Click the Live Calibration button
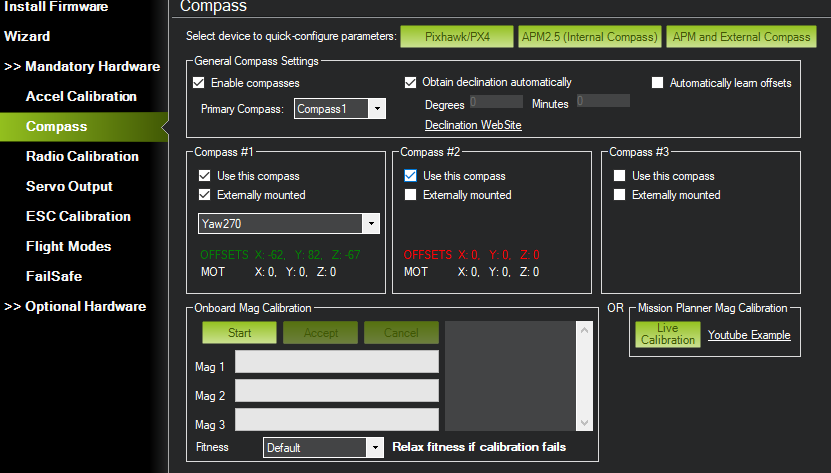 (668, 334)
